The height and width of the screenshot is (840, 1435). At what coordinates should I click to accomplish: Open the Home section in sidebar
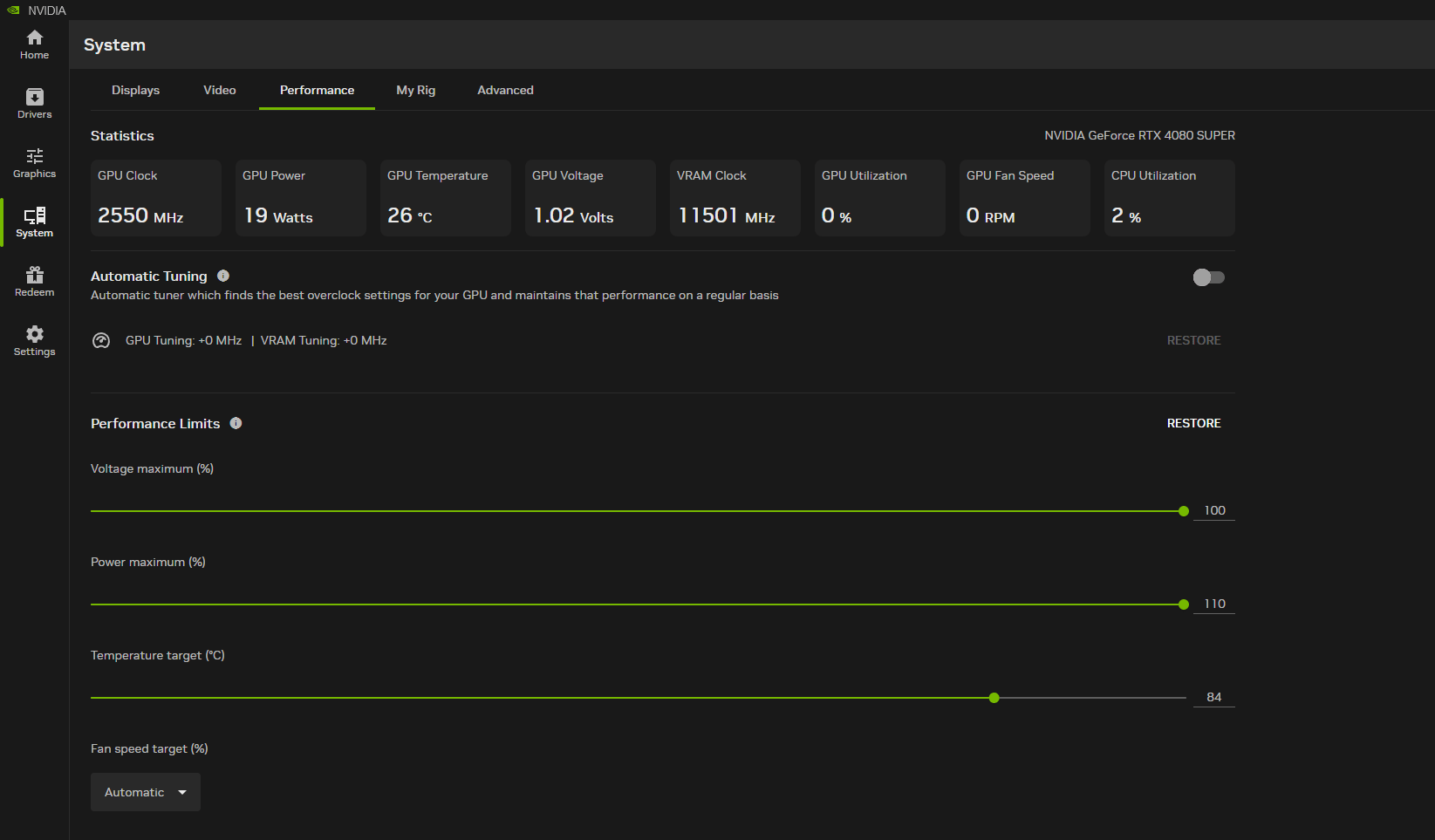pos(34,44)
